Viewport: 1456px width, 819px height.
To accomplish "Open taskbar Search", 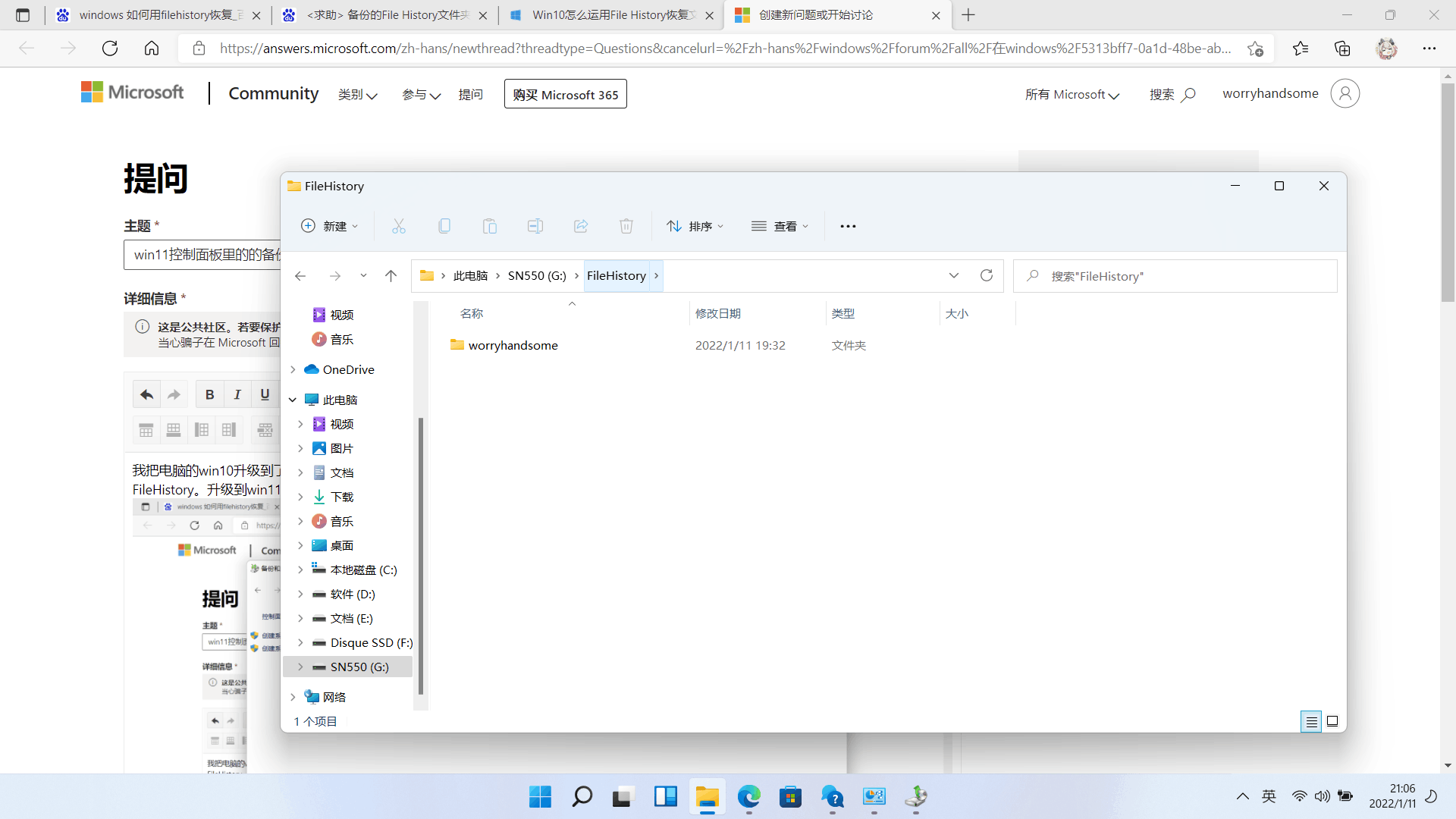I will (582, 796).
